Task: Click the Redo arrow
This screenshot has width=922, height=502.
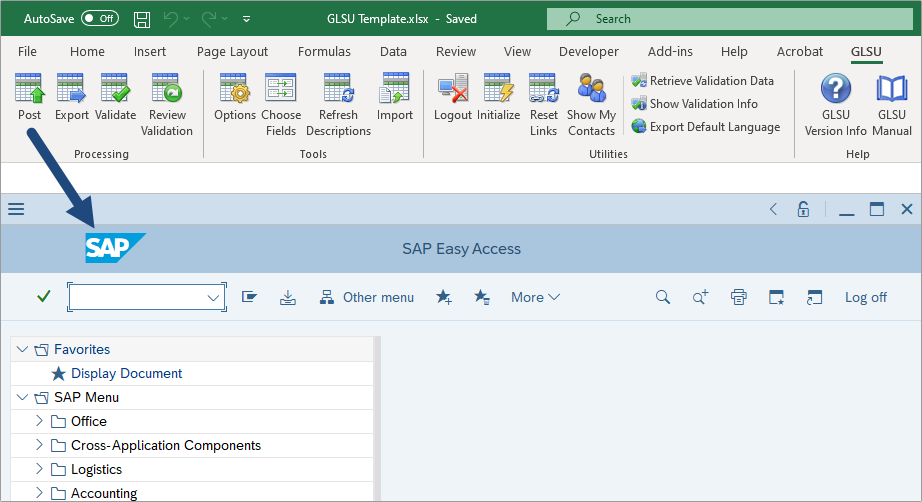Action: [209, 19]
